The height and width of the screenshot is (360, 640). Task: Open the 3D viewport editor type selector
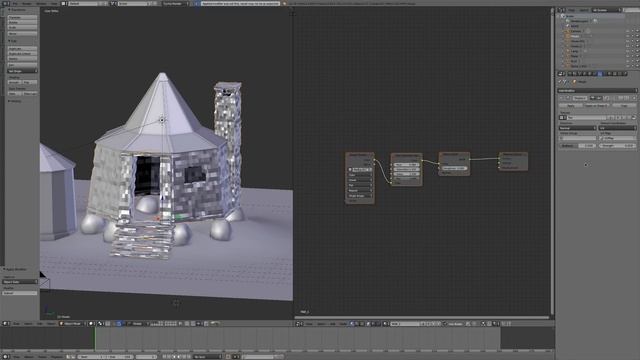click(x=6, y=323)
